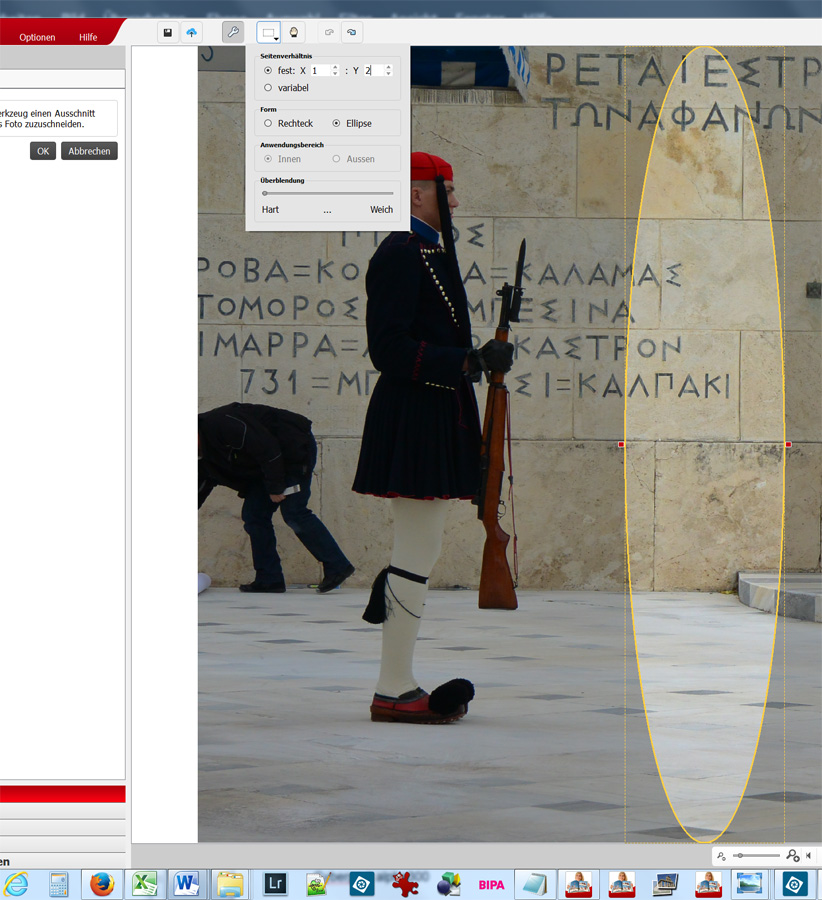Increase the Y ratio with up arrow
This screenshot has height=900, width=822.
tap(389, 67)
